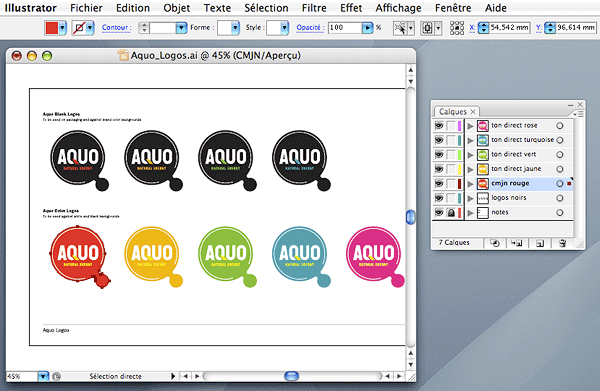Screen dimensions: 600x391
Task: Expand the ton direct vert layer
Action: [471, 155]
